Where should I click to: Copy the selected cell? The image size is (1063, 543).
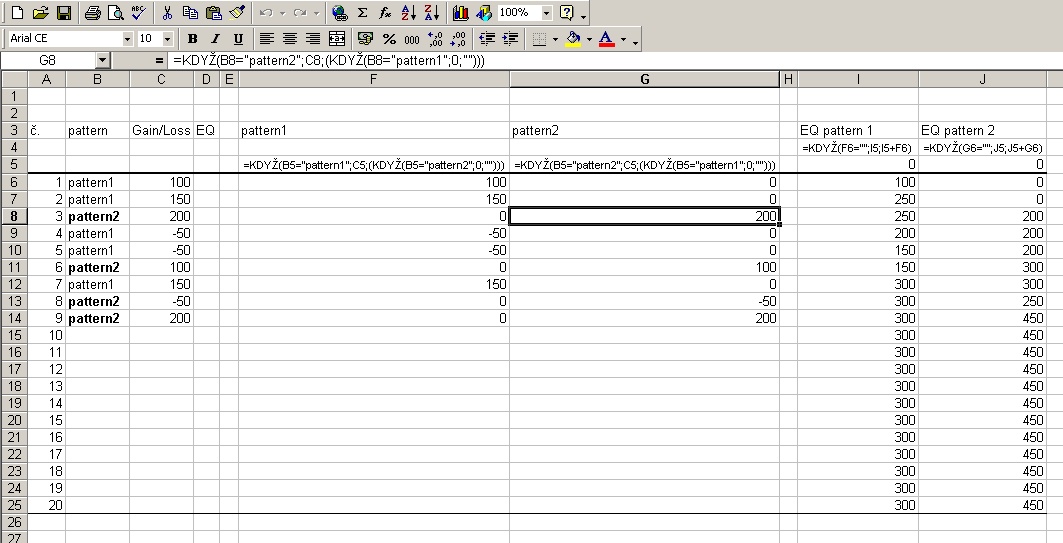pyautogui.click(x=190, y=12)
